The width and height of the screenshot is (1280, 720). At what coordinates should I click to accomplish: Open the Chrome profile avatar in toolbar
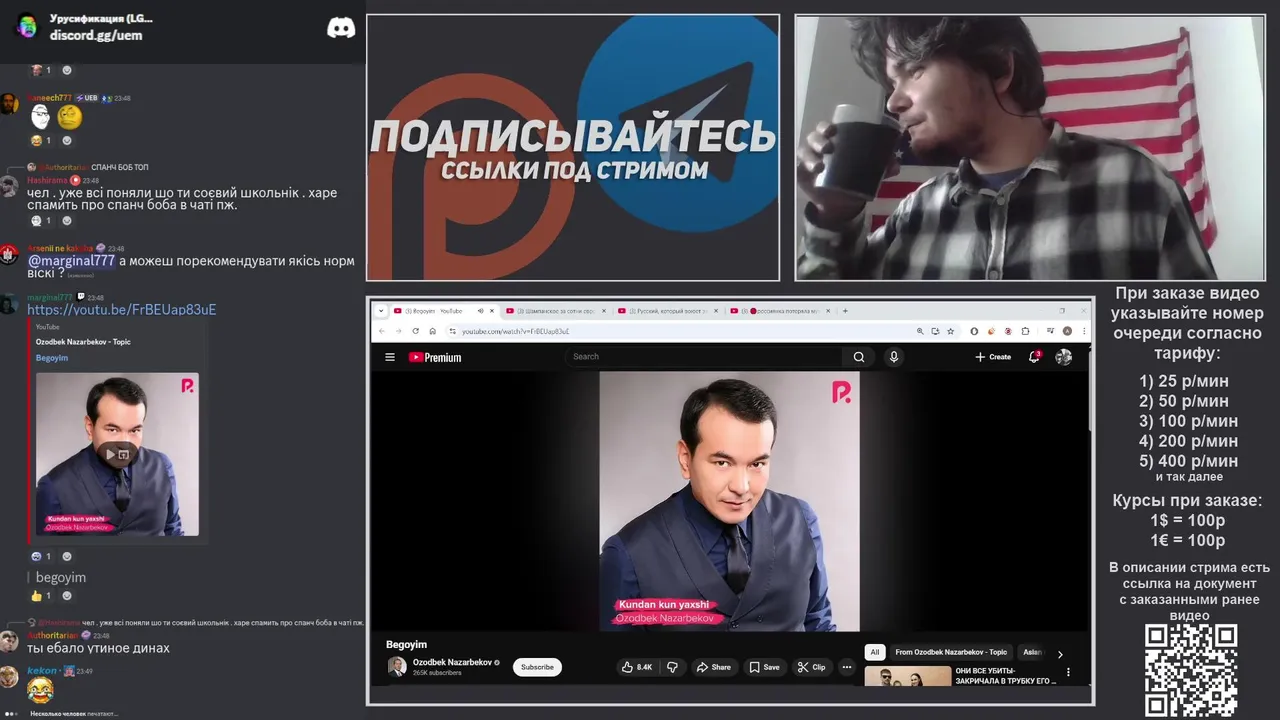click(1067, 331)
